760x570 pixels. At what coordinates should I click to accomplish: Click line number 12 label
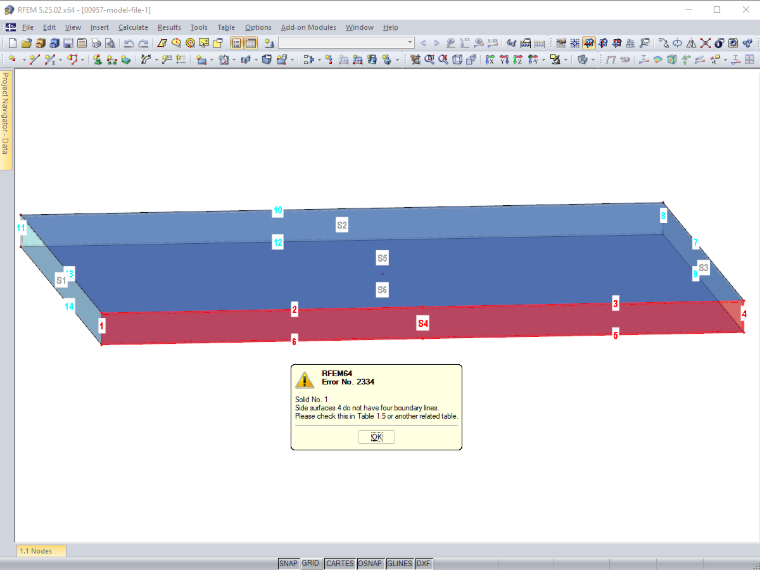click(278, 242)
